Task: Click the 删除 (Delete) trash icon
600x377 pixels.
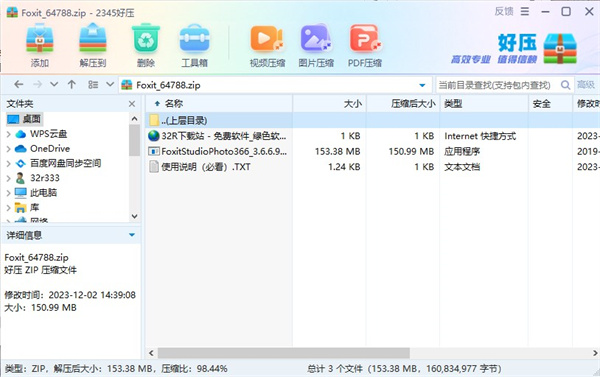Action: tap(146, 38)
